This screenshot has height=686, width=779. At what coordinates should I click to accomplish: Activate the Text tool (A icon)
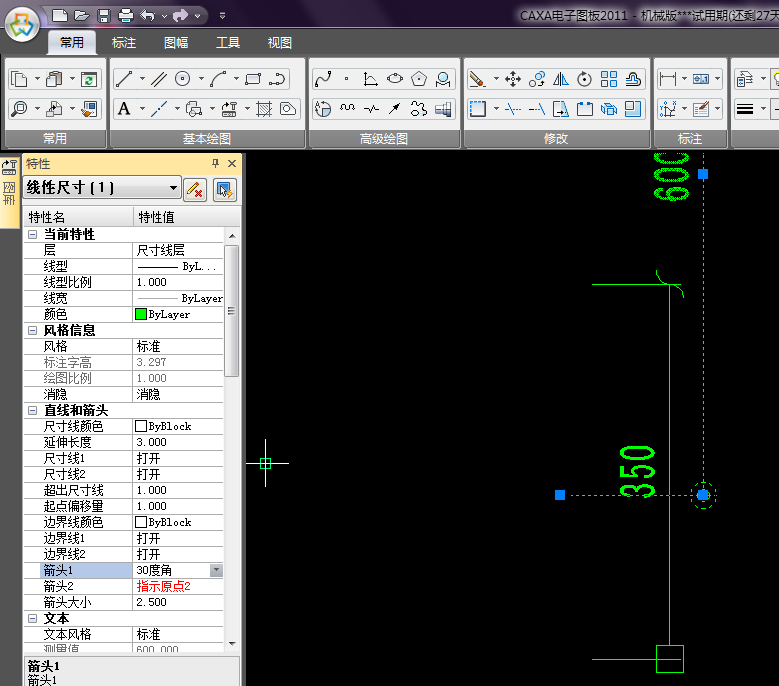[124, 109]
